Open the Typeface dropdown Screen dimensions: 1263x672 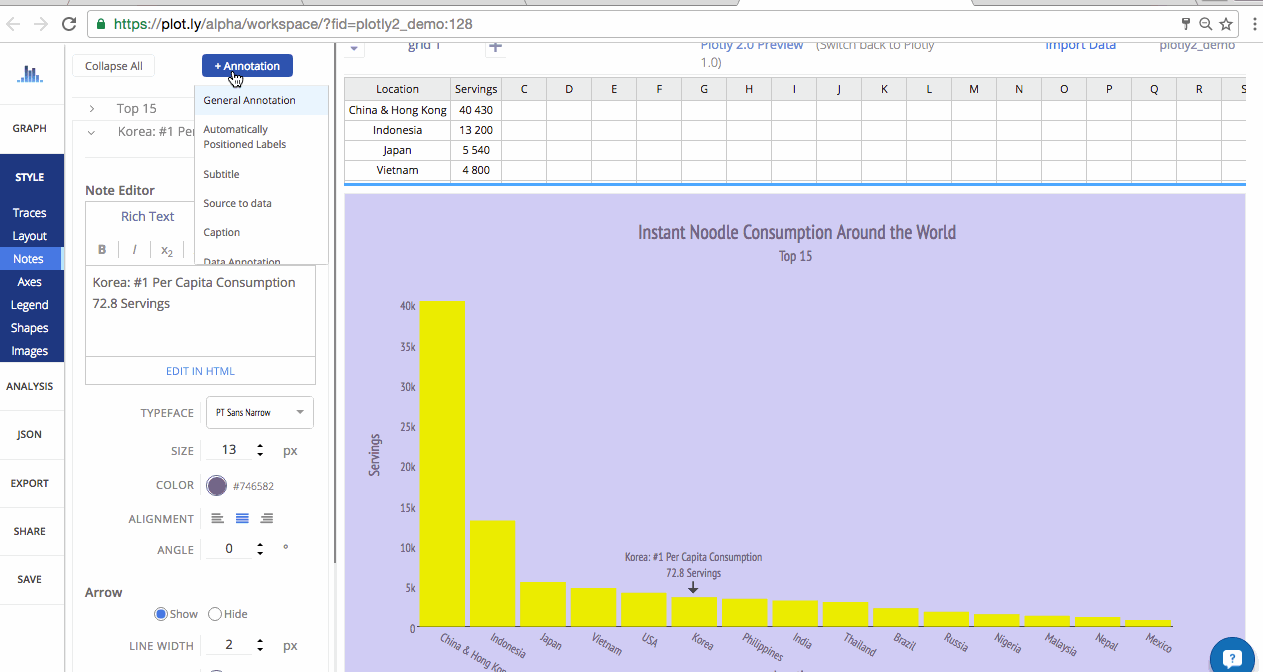coord(259,412)
